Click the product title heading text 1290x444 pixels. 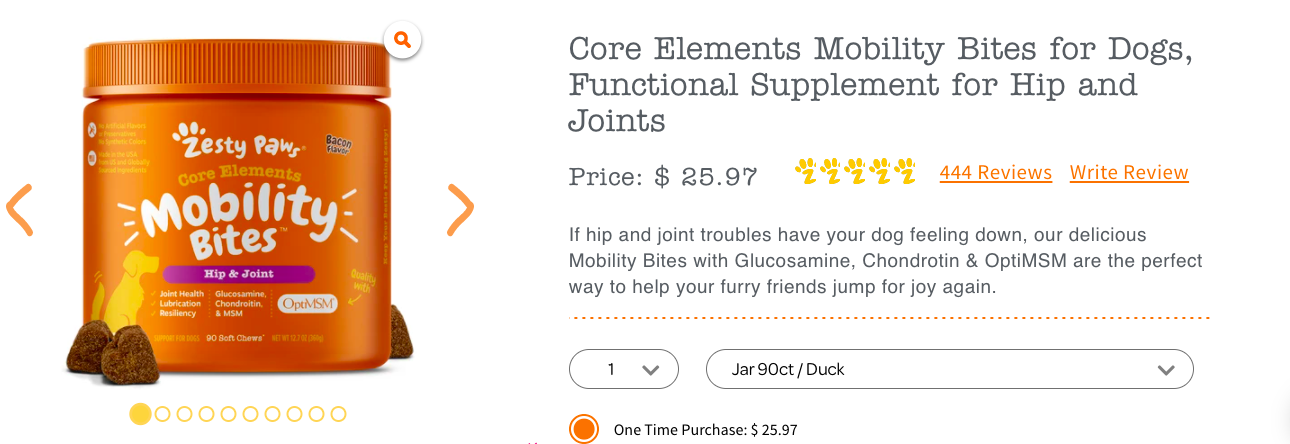[x=880, y=83]
